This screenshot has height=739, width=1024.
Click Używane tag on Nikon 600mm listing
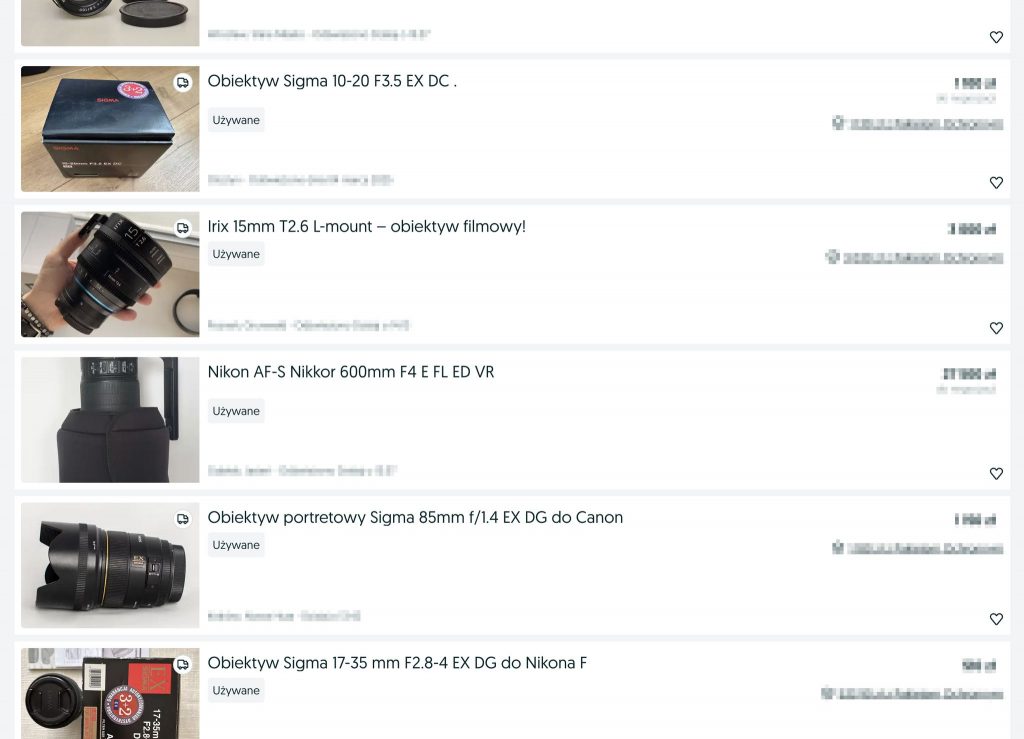236,411
